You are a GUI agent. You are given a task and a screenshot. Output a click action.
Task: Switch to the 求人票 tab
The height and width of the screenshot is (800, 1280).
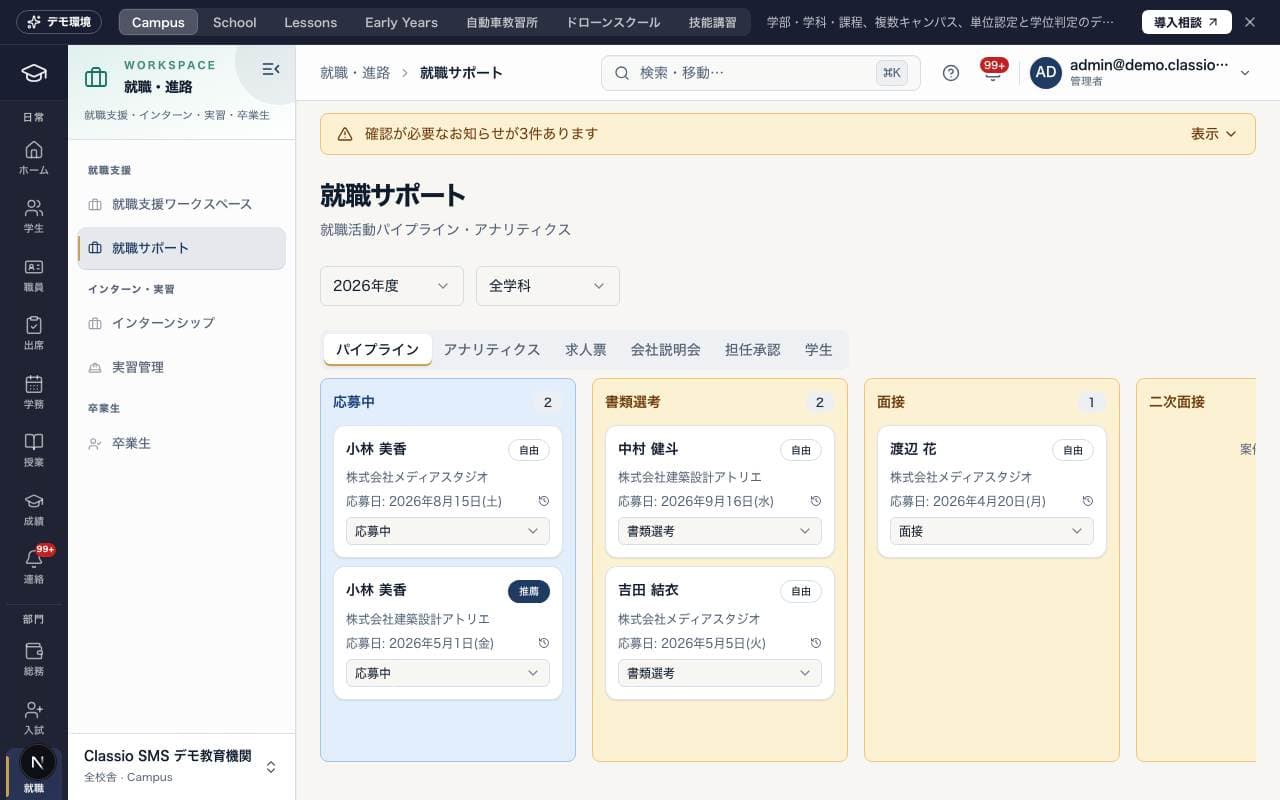coord(586,350)
